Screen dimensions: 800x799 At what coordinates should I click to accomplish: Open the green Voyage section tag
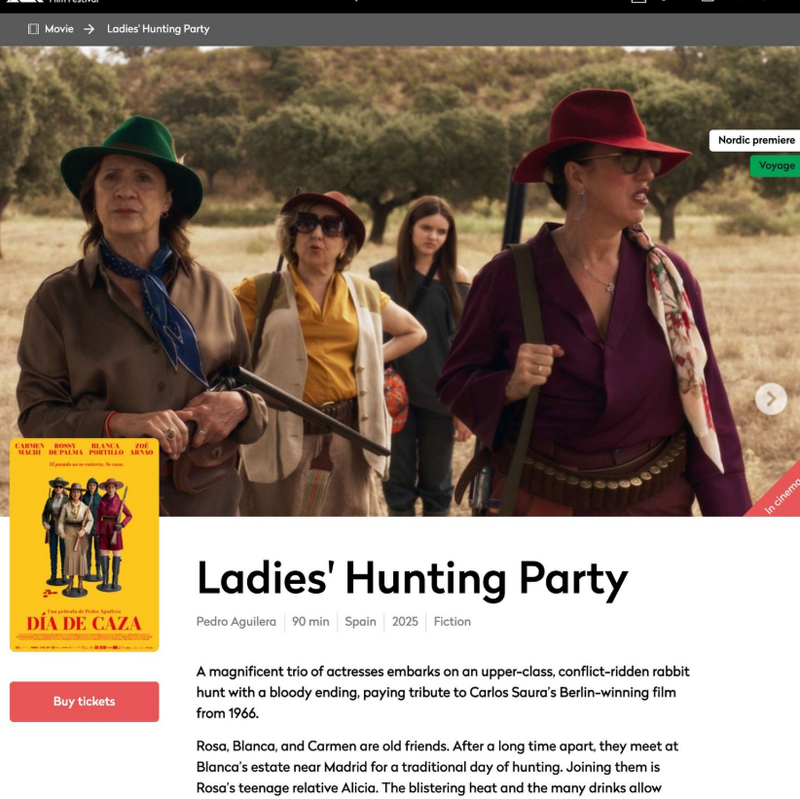(x=776, y=166)
